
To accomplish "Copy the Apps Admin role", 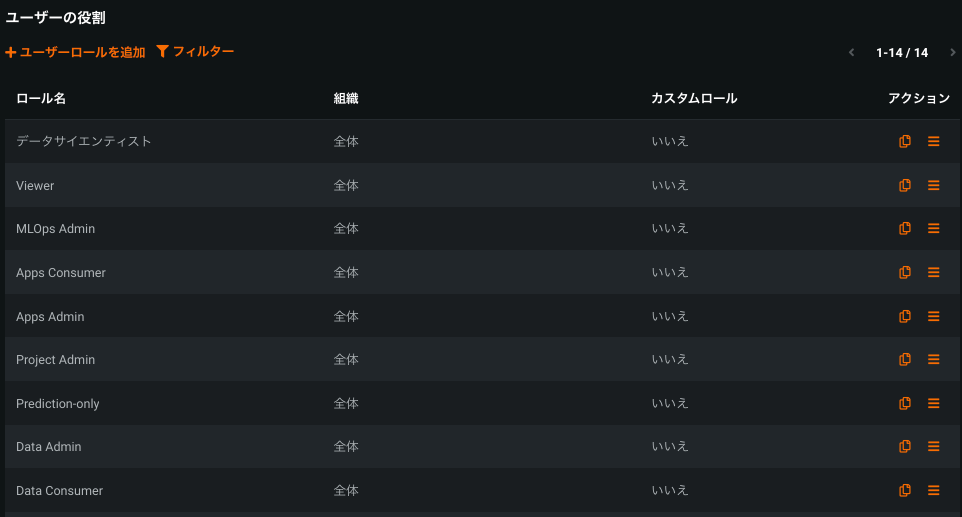I will pyautogui.click(x=905, y=316).
